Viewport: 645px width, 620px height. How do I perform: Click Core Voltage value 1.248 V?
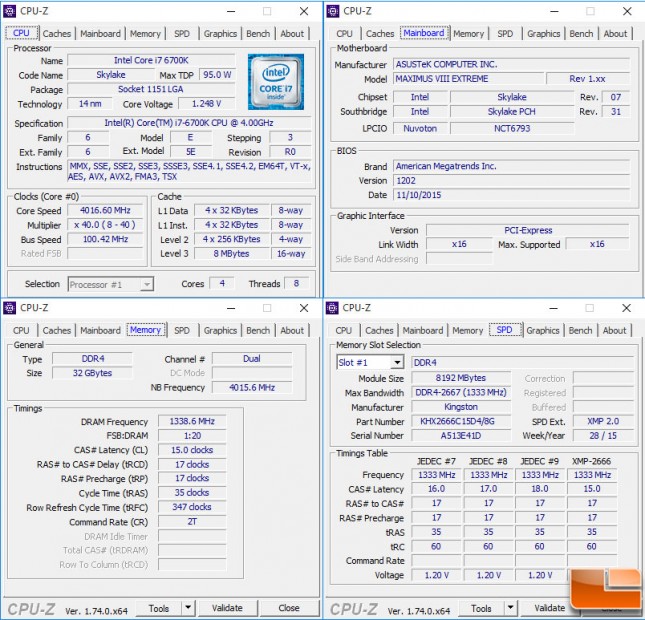[206, 104]
